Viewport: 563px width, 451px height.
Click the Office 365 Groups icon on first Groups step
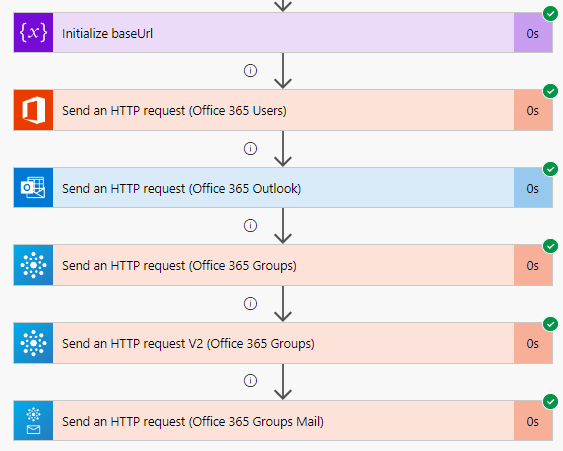[x=33, y=265]
